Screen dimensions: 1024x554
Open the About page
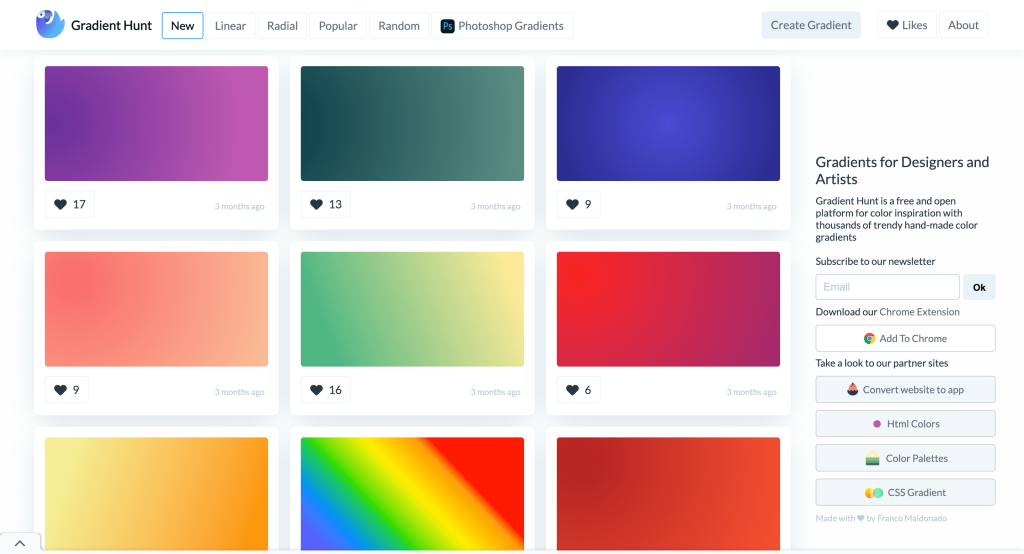point(963,25)
